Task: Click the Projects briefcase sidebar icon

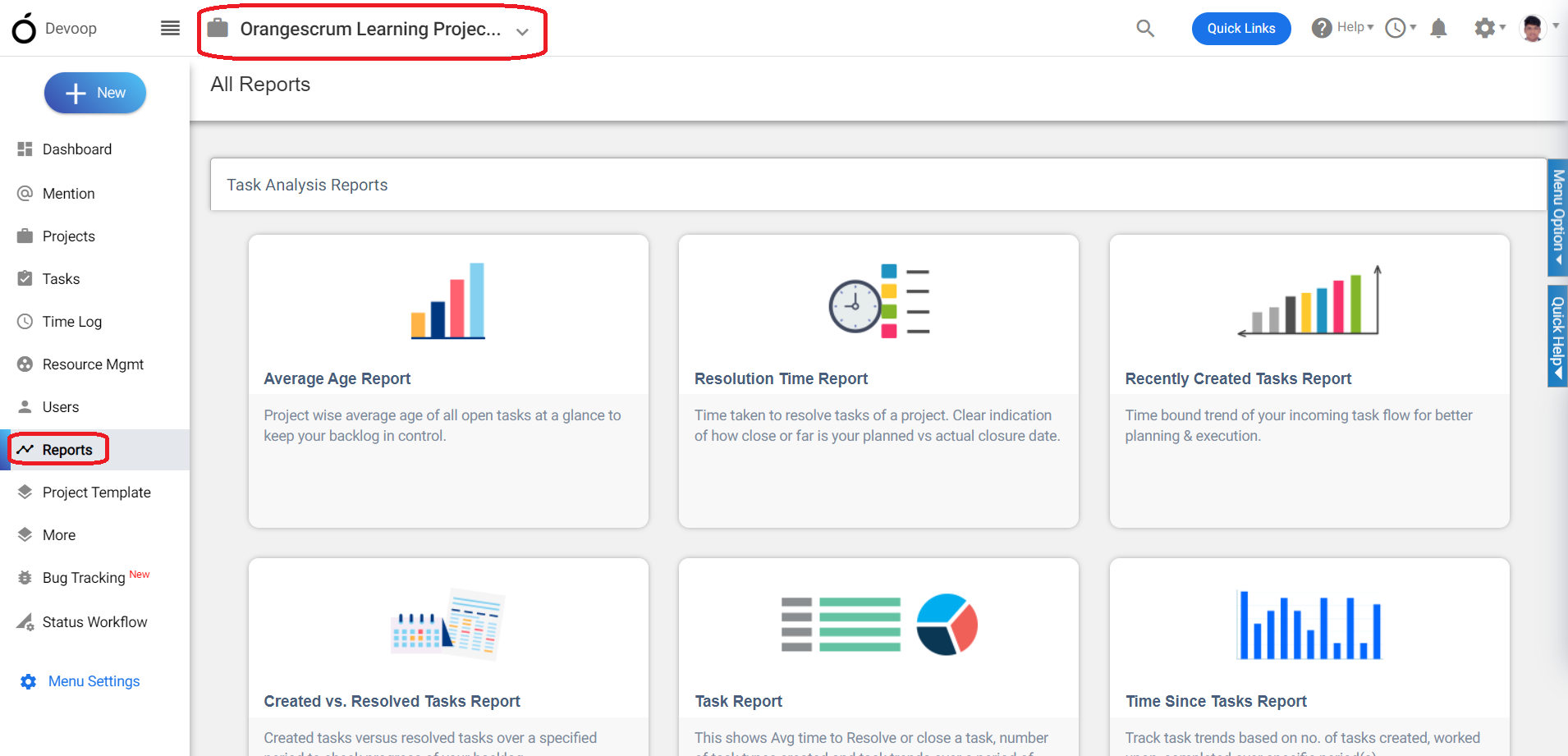Action: [x=25, y=236]
